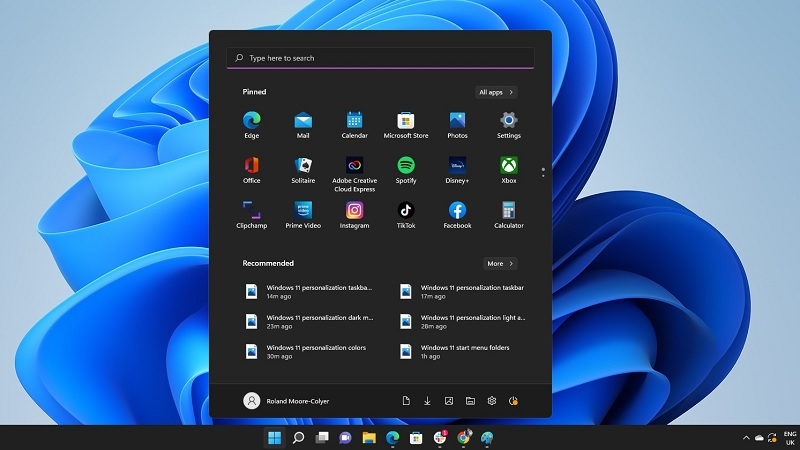Click the Microsoft Edge taskbar icon

[392, 438]
